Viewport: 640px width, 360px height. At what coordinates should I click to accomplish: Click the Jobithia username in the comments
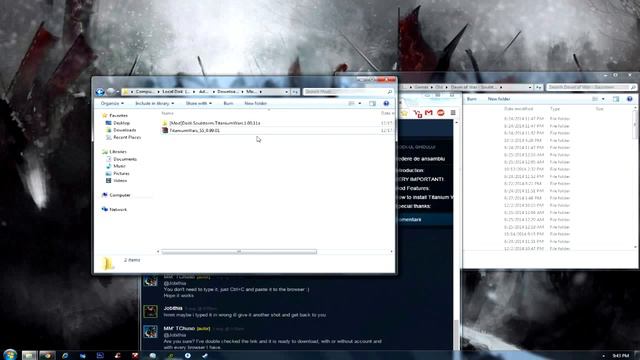(x=173, y=308)
